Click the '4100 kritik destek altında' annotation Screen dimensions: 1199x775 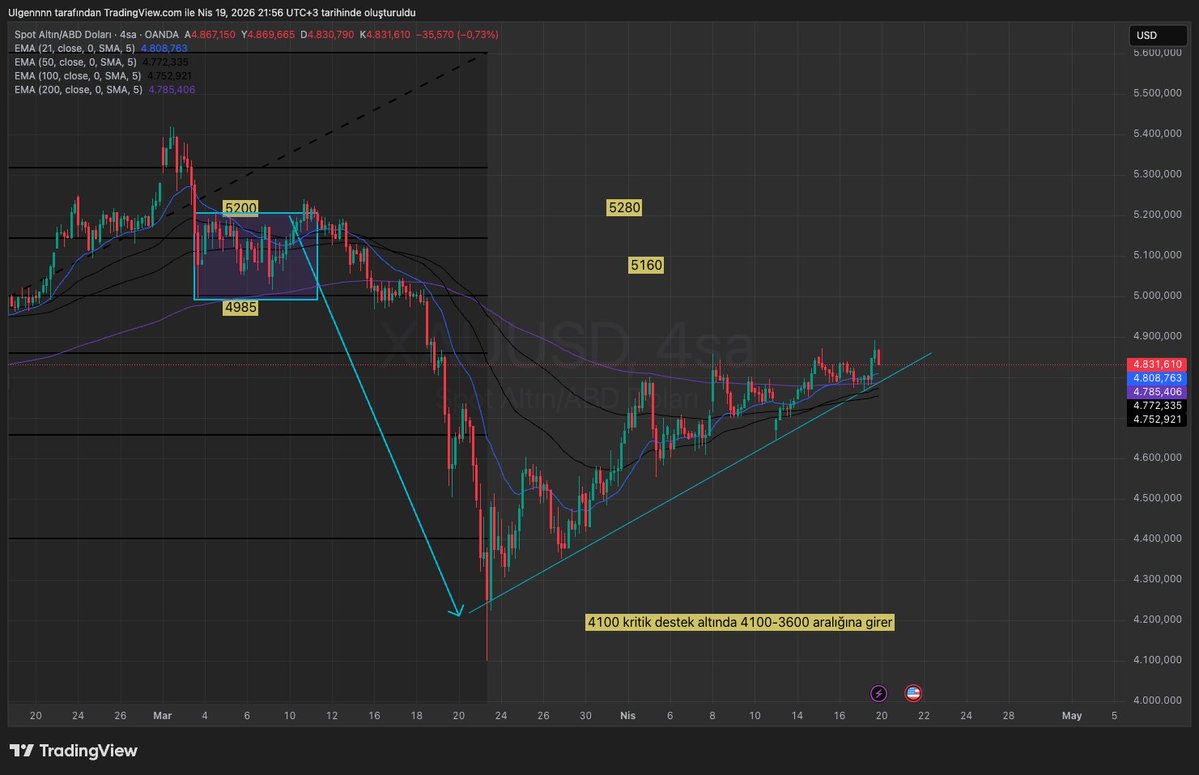pyautogui.click(x=739, y=622)
